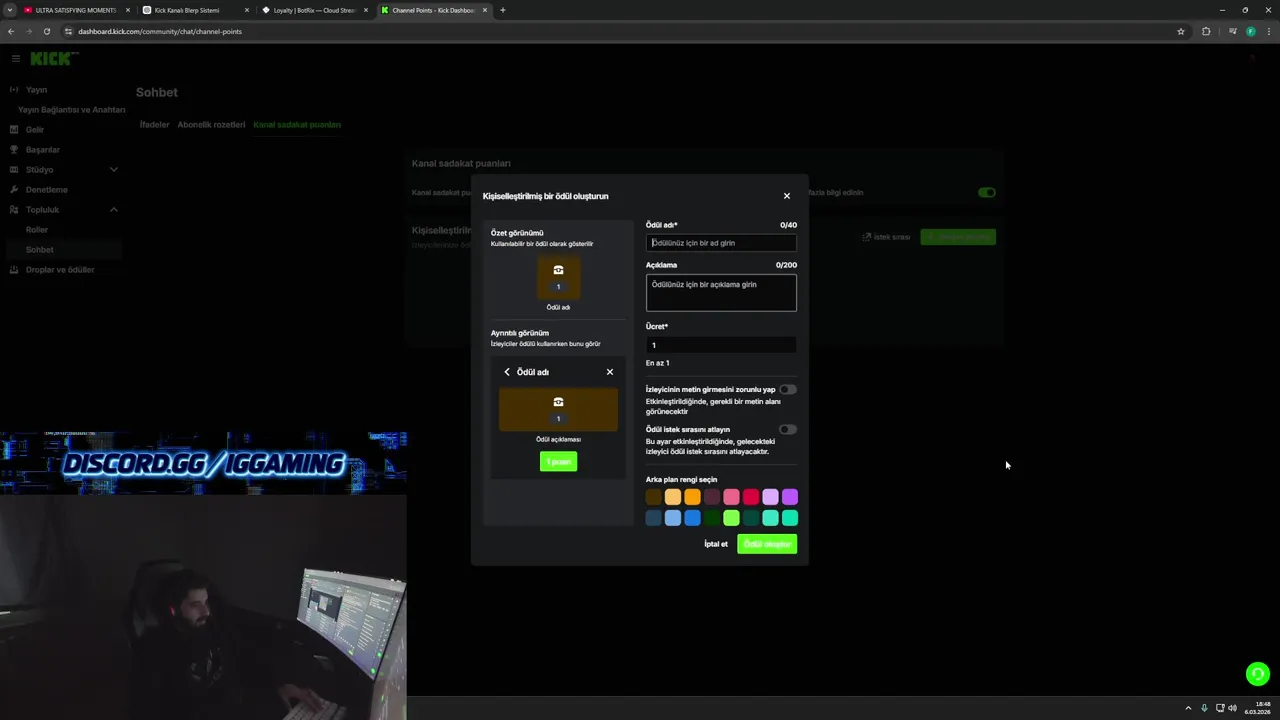1280x720 pixels.
Task: Show hidden system tray icons chevron
Action: [1188, 708]
